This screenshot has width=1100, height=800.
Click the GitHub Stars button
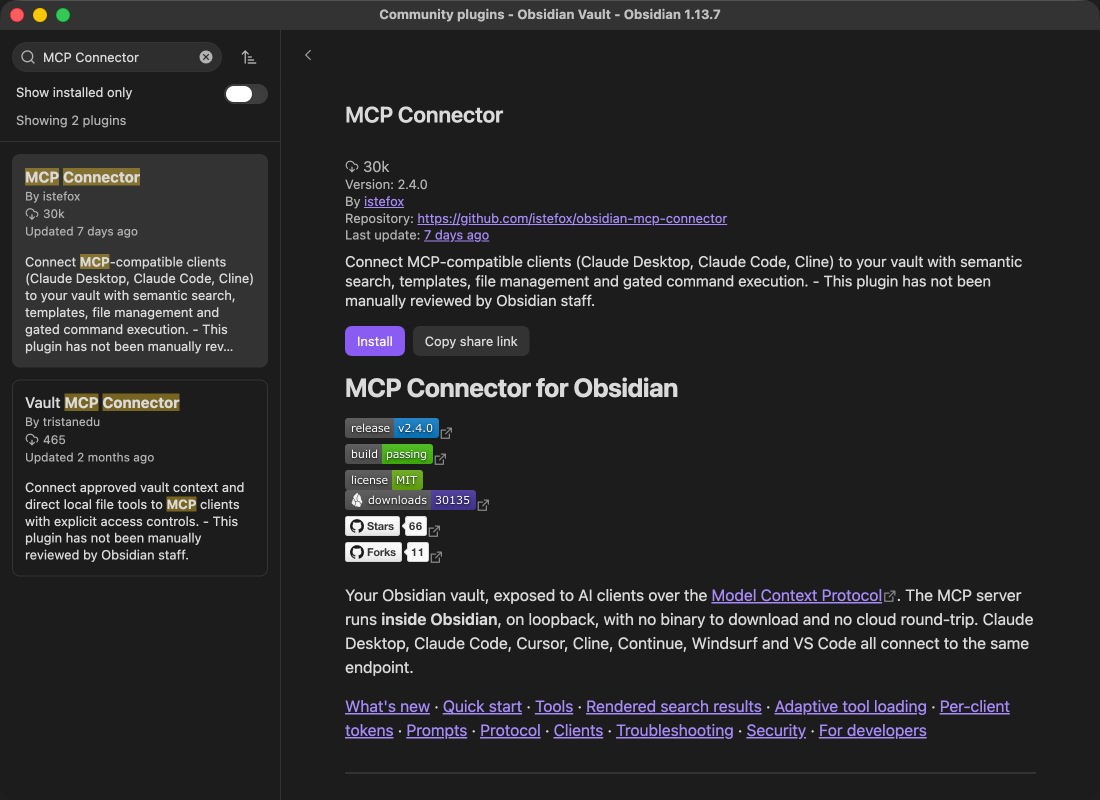tap(373, 526)
